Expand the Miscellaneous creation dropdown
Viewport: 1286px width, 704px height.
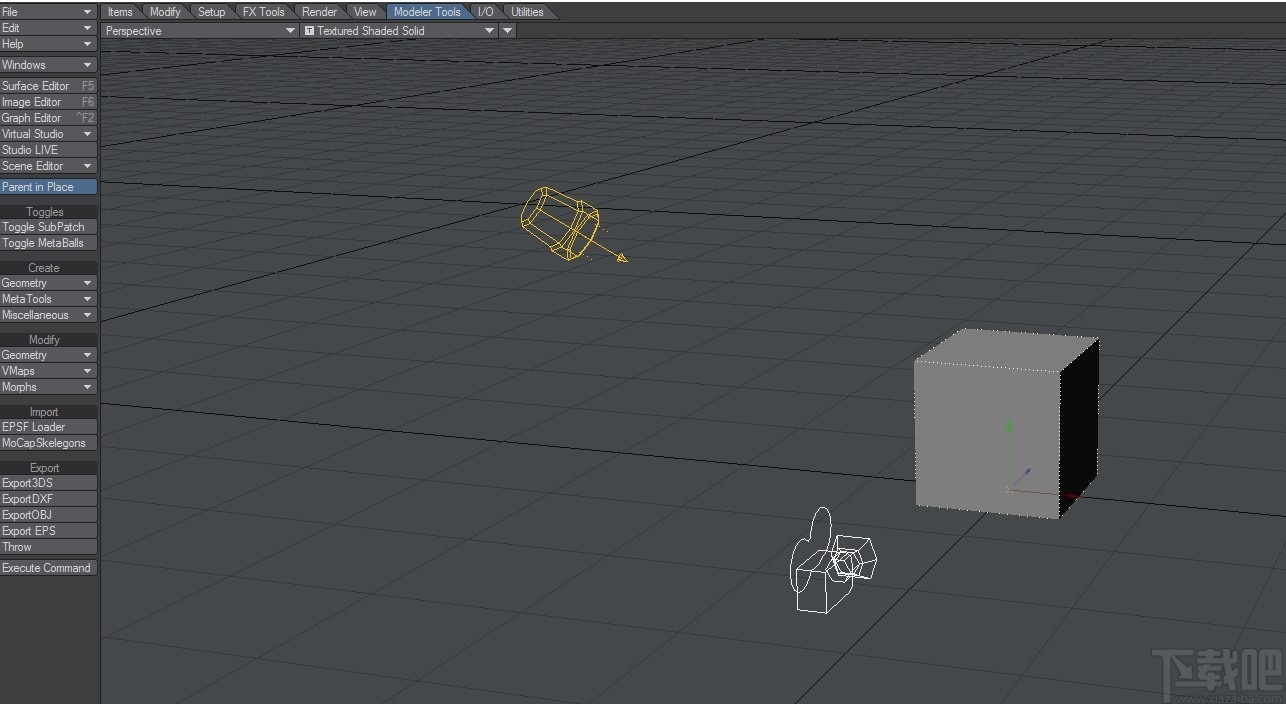coord(48,315)
